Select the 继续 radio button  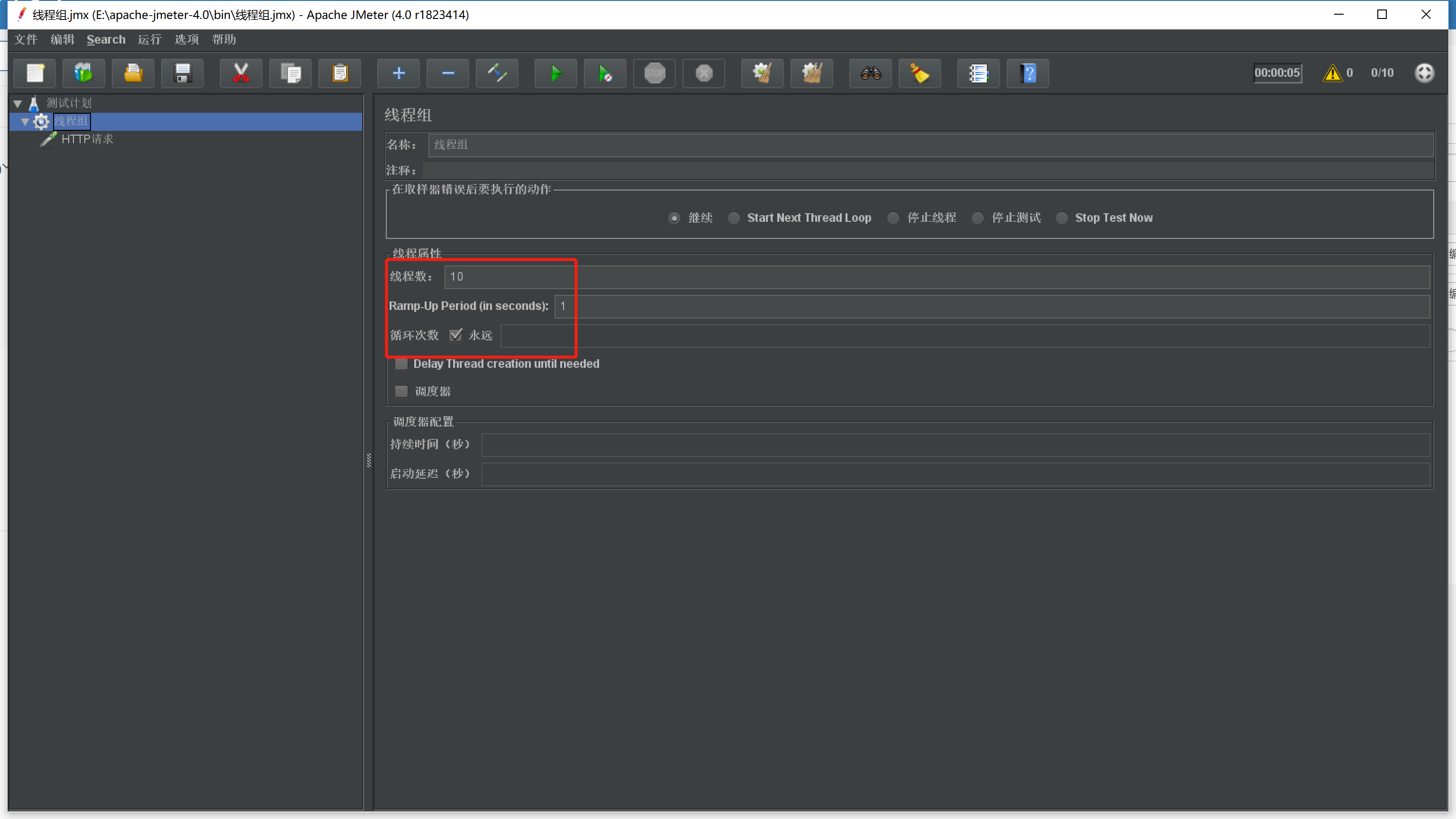click(x=674, y=218)
